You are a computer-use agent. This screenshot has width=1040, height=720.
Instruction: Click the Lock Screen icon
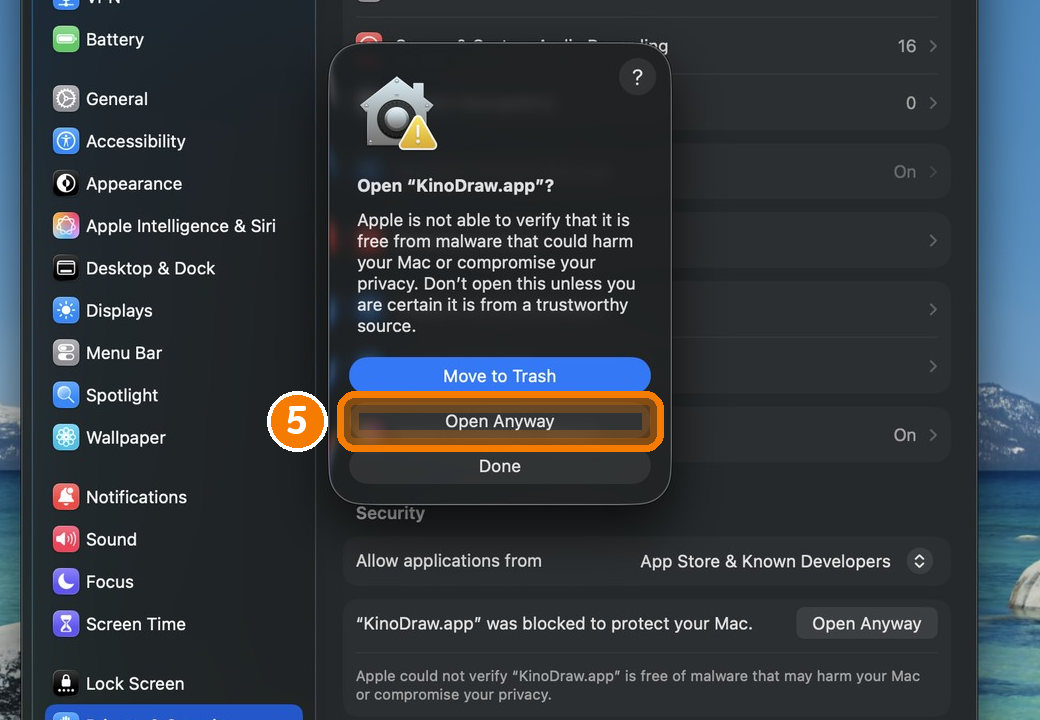pos(66,684)
